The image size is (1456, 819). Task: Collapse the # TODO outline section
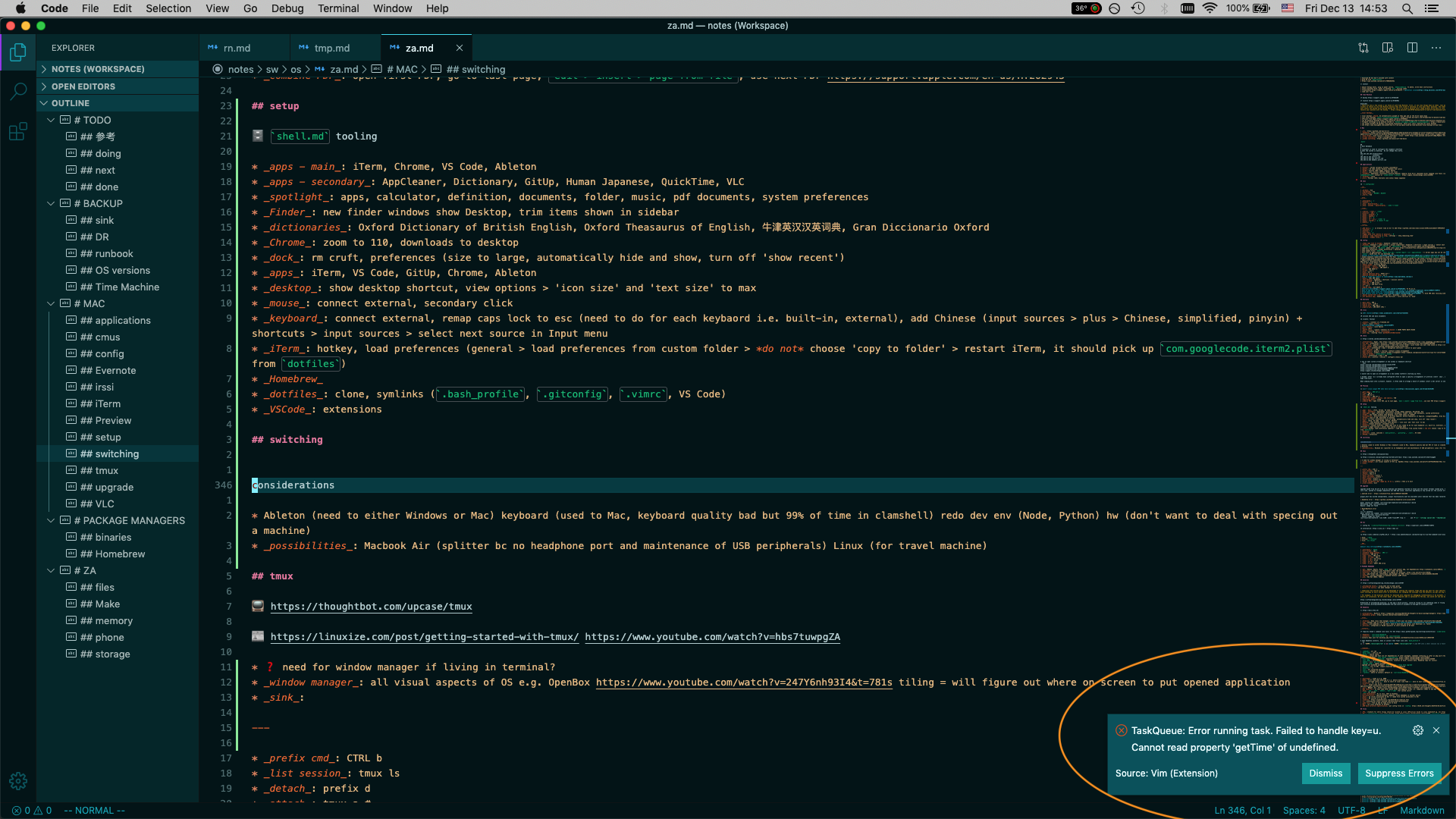(x=51, y=120)
